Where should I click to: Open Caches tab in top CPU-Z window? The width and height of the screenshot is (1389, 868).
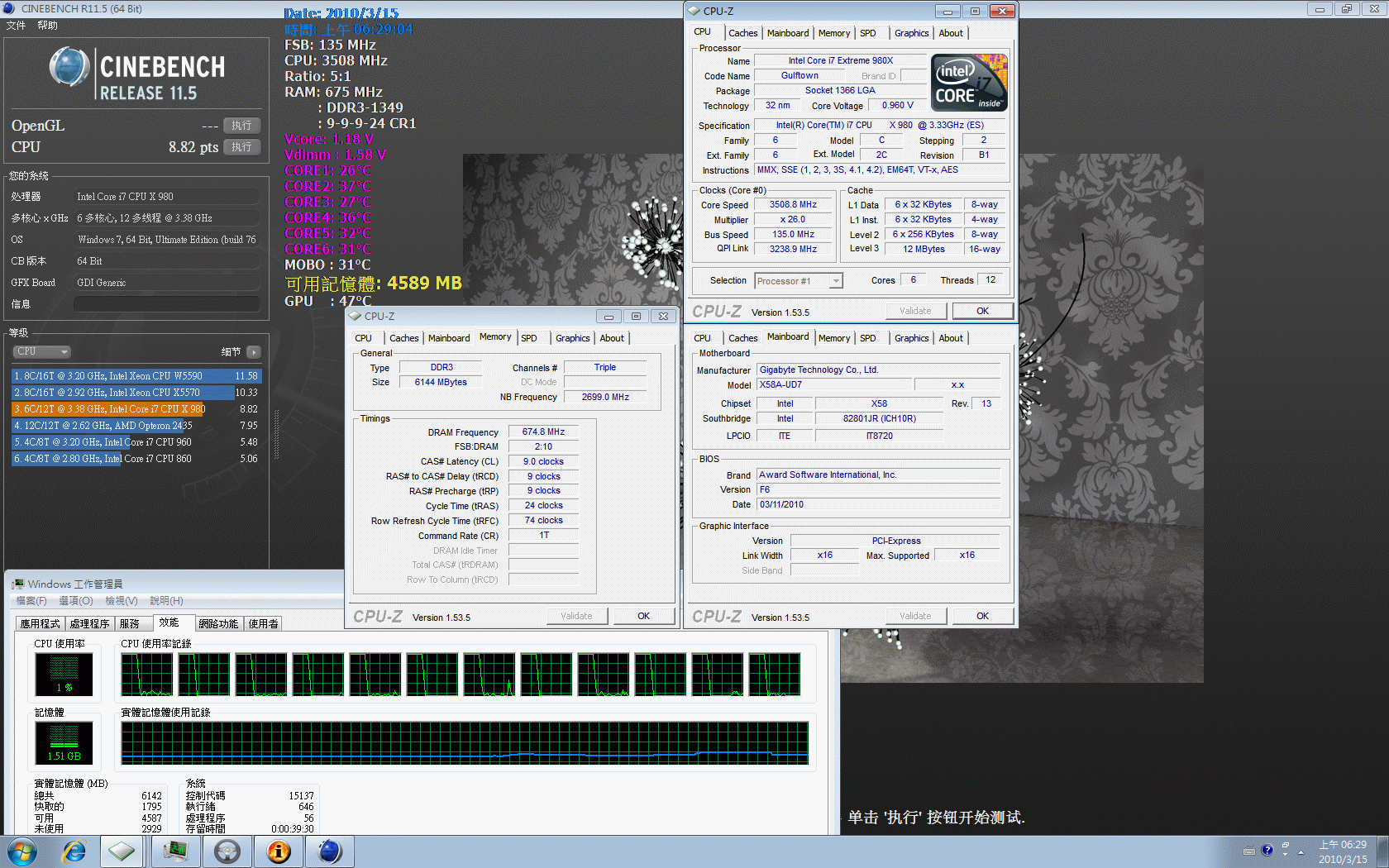742,33
